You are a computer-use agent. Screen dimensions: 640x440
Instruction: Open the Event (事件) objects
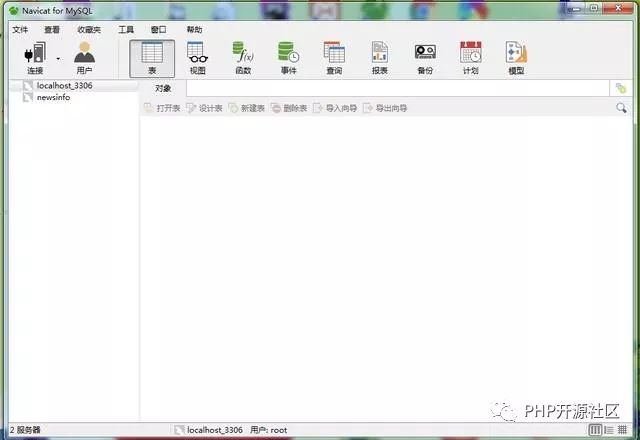[x=289, y=58]
